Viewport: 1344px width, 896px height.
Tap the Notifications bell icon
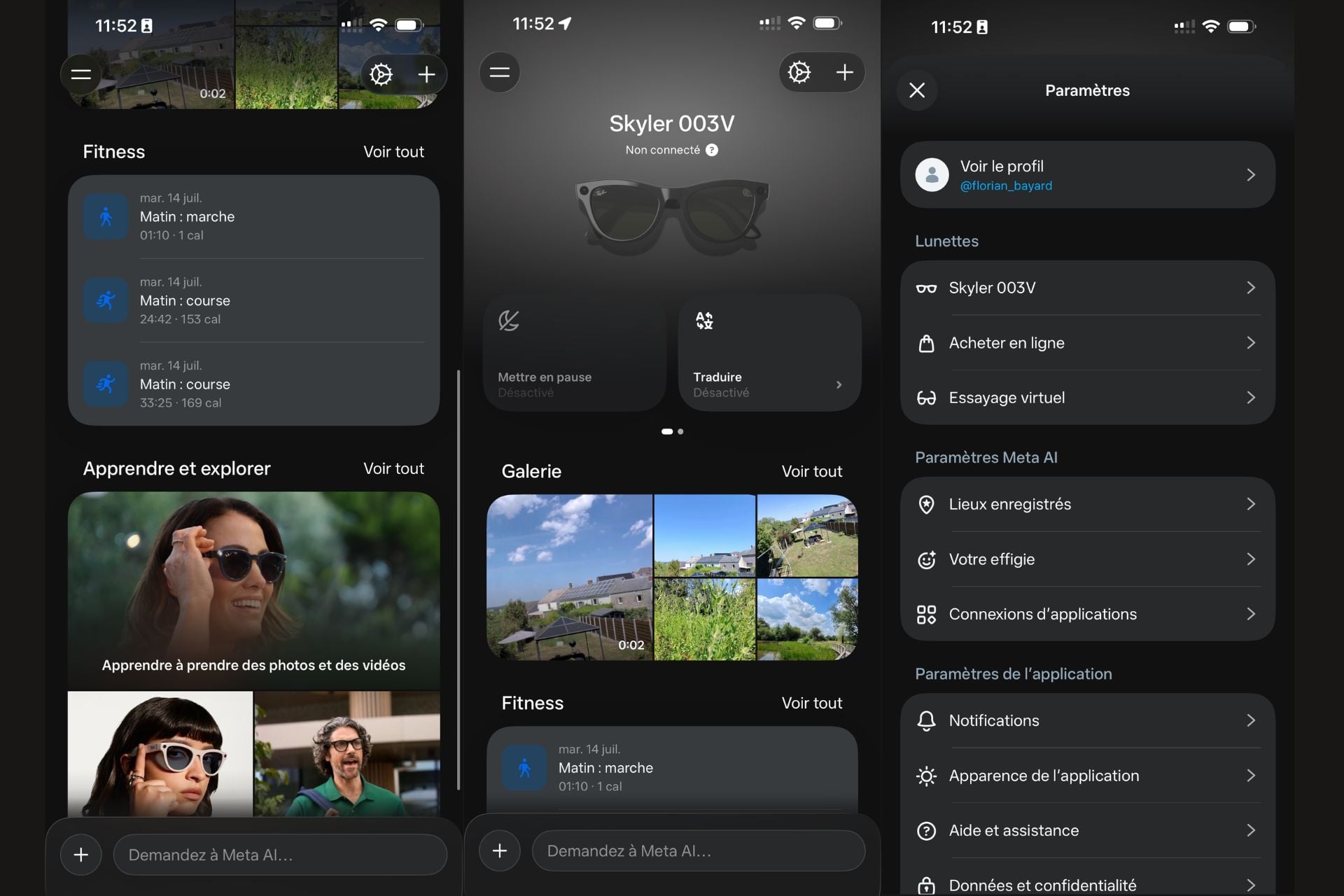926,721
